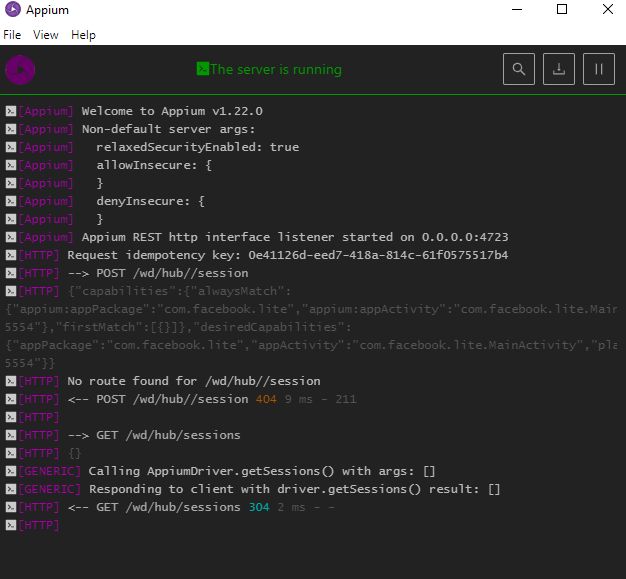Click log icon beside 'capabilities' JSON line
Viewport: 626px width, 579px height.
pyautogui.click(x=11, y=291)
